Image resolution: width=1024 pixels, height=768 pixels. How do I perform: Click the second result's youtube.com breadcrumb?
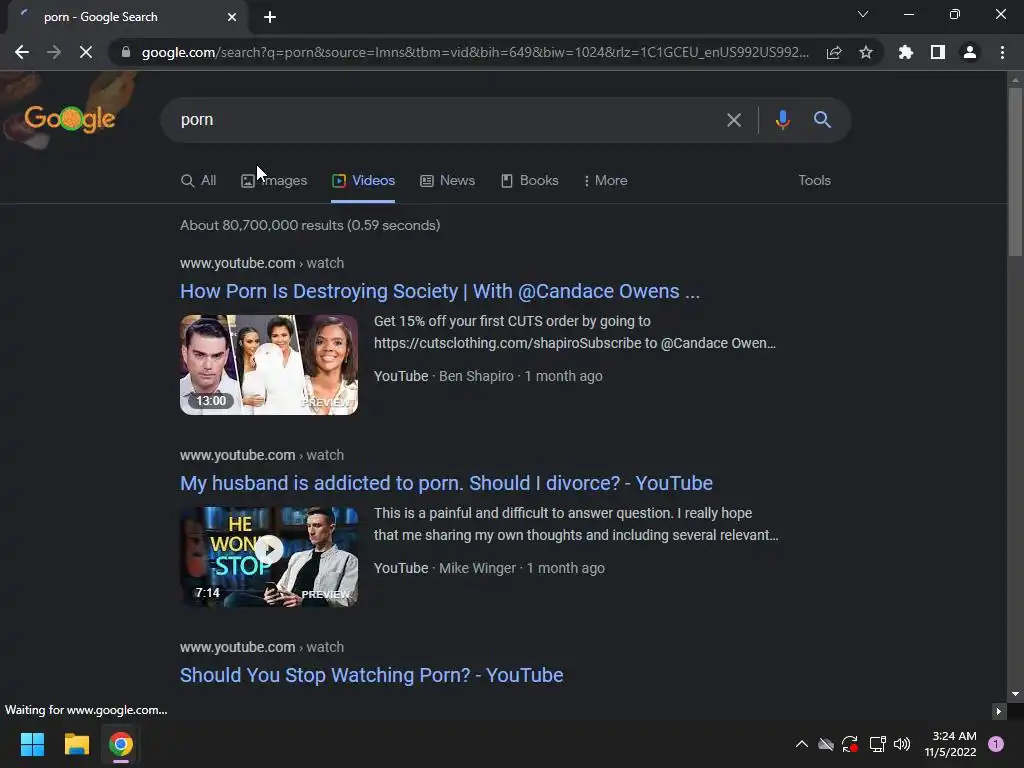[x=262, y=455]
